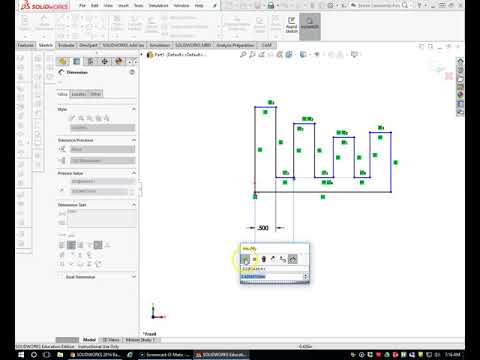Collapse the Dimension Text section
This screenshot has height=360, width=480.
coord(134,204)
